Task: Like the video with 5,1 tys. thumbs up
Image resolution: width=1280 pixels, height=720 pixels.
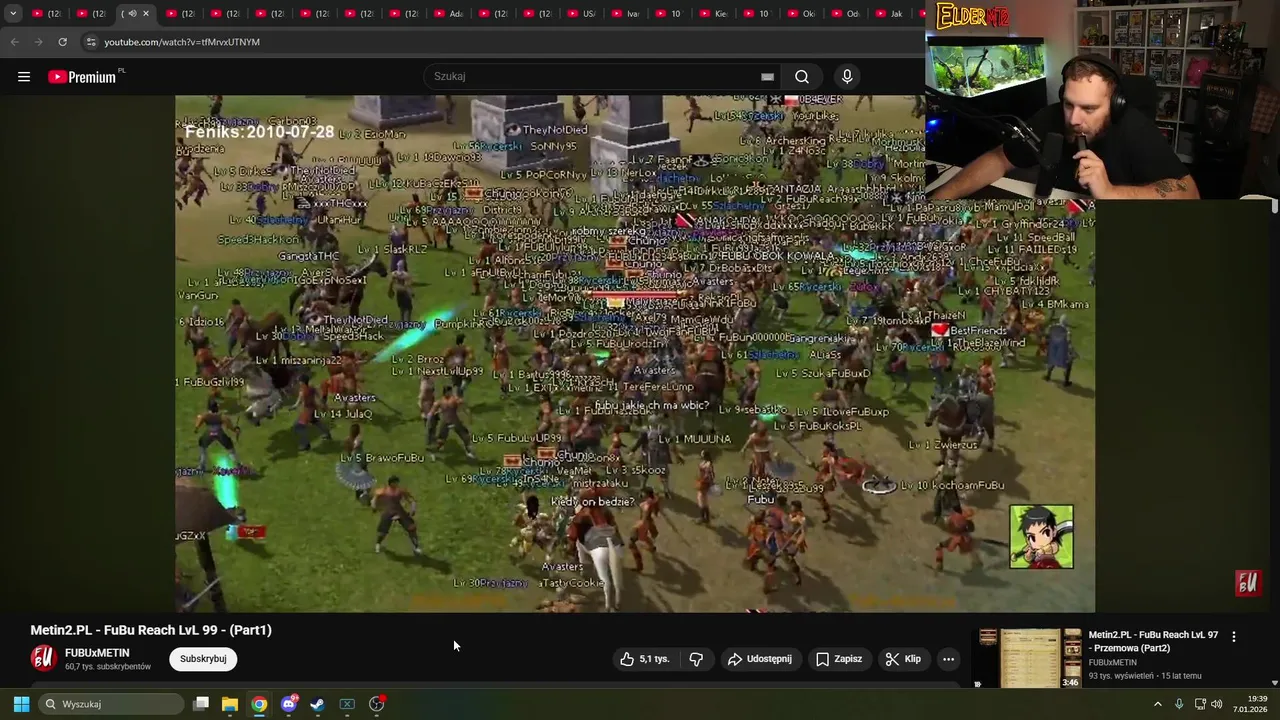Action: (644, 659)
